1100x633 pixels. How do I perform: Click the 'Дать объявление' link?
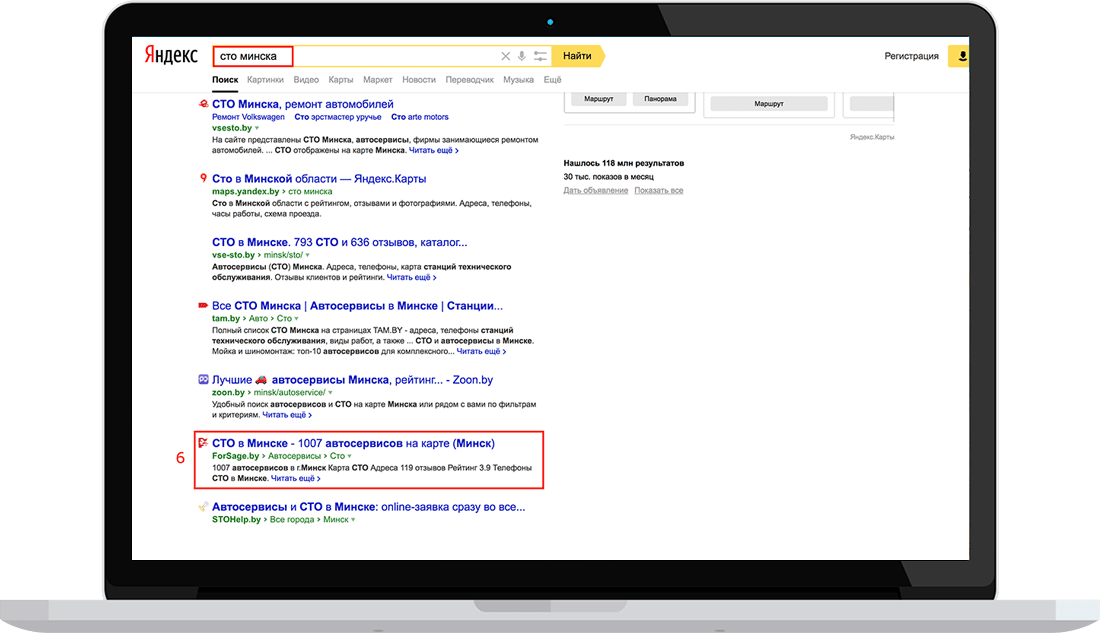596,190
